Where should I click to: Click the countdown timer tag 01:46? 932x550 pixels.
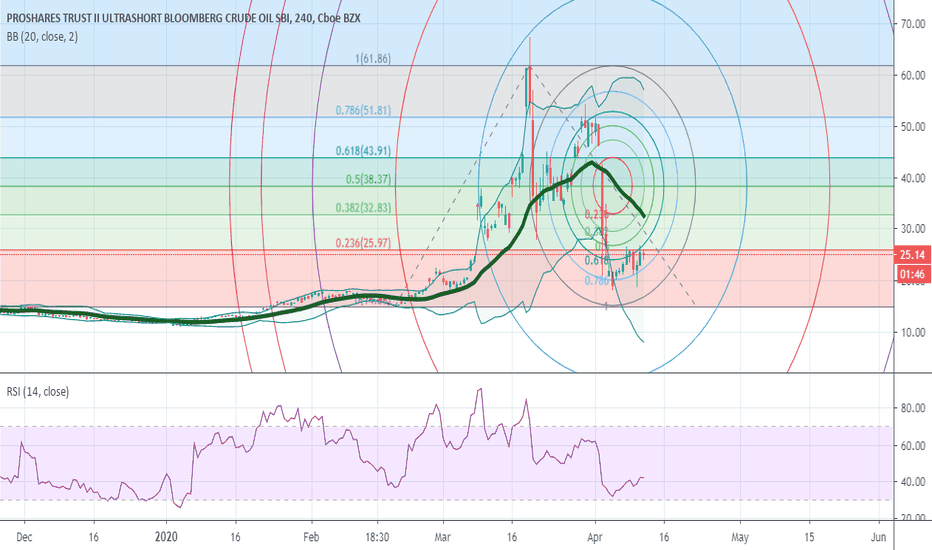coord(912,274)
